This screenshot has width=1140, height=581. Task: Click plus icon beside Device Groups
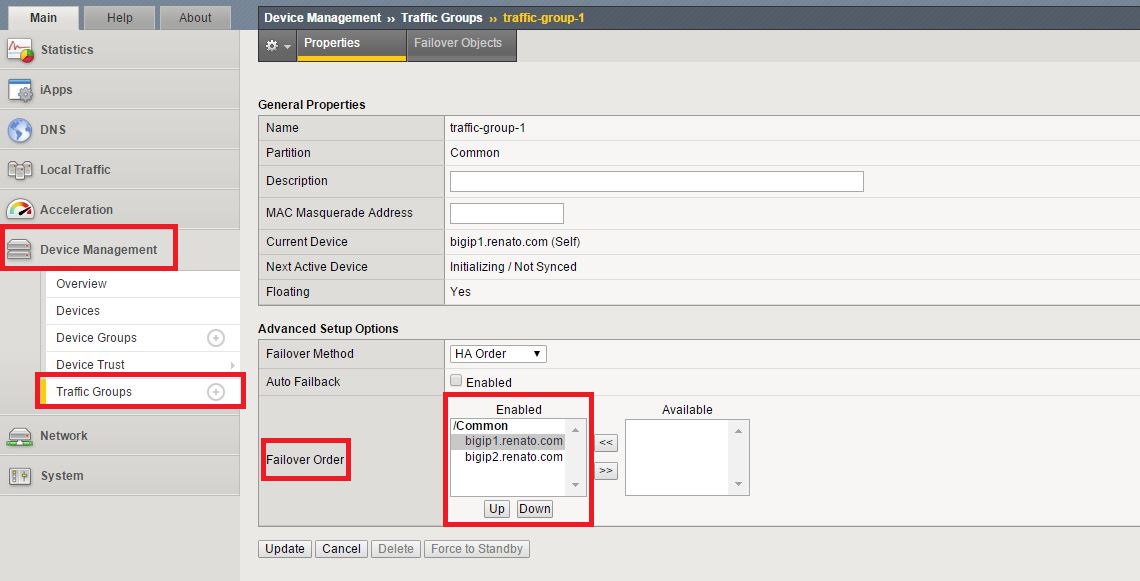click(215, 338)
